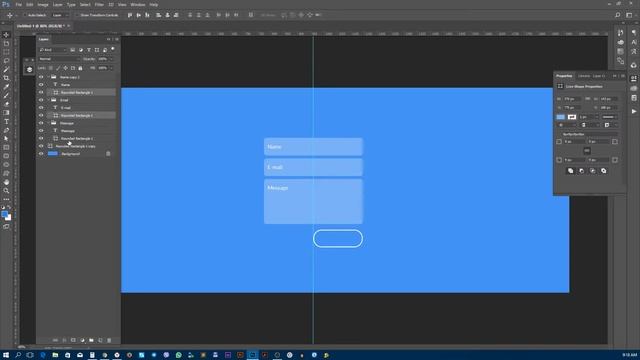Add a layer mask with mask icon
This screenshot has height=360, width=640.
(x=73, y=340)
